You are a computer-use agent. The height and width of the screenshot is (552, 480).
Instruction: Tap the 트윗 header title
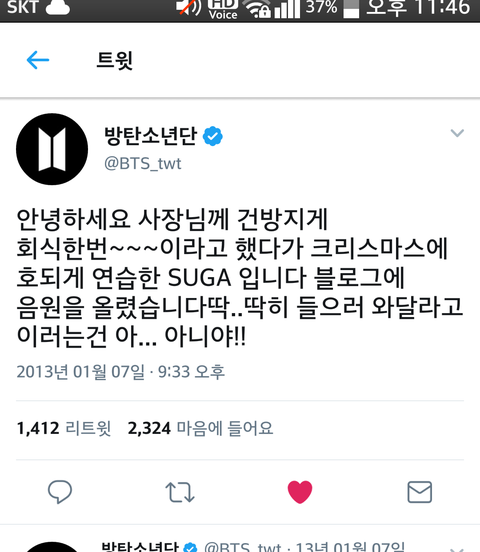pyautogui.click(x=115, y=60)
